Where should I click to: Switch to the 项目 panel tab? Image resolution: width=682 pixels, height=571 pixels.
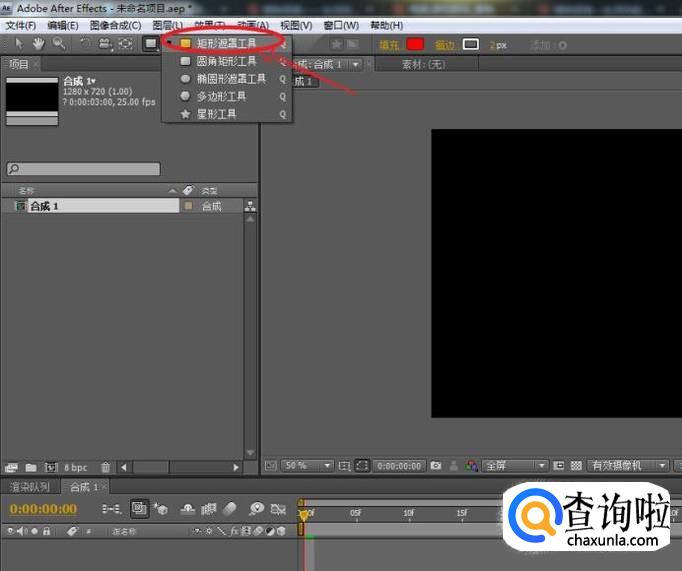[x=19, y=64]
